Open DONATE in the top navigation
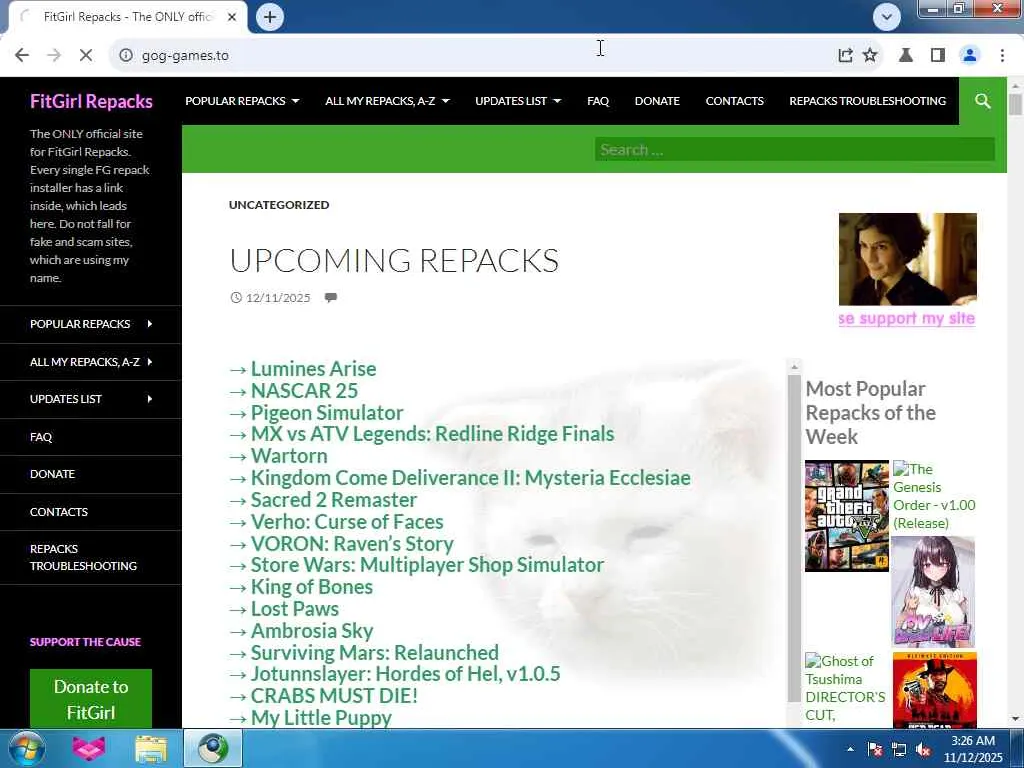Image resolution: width=1024 pixels, height=768 pixels. tap(657, 101)
